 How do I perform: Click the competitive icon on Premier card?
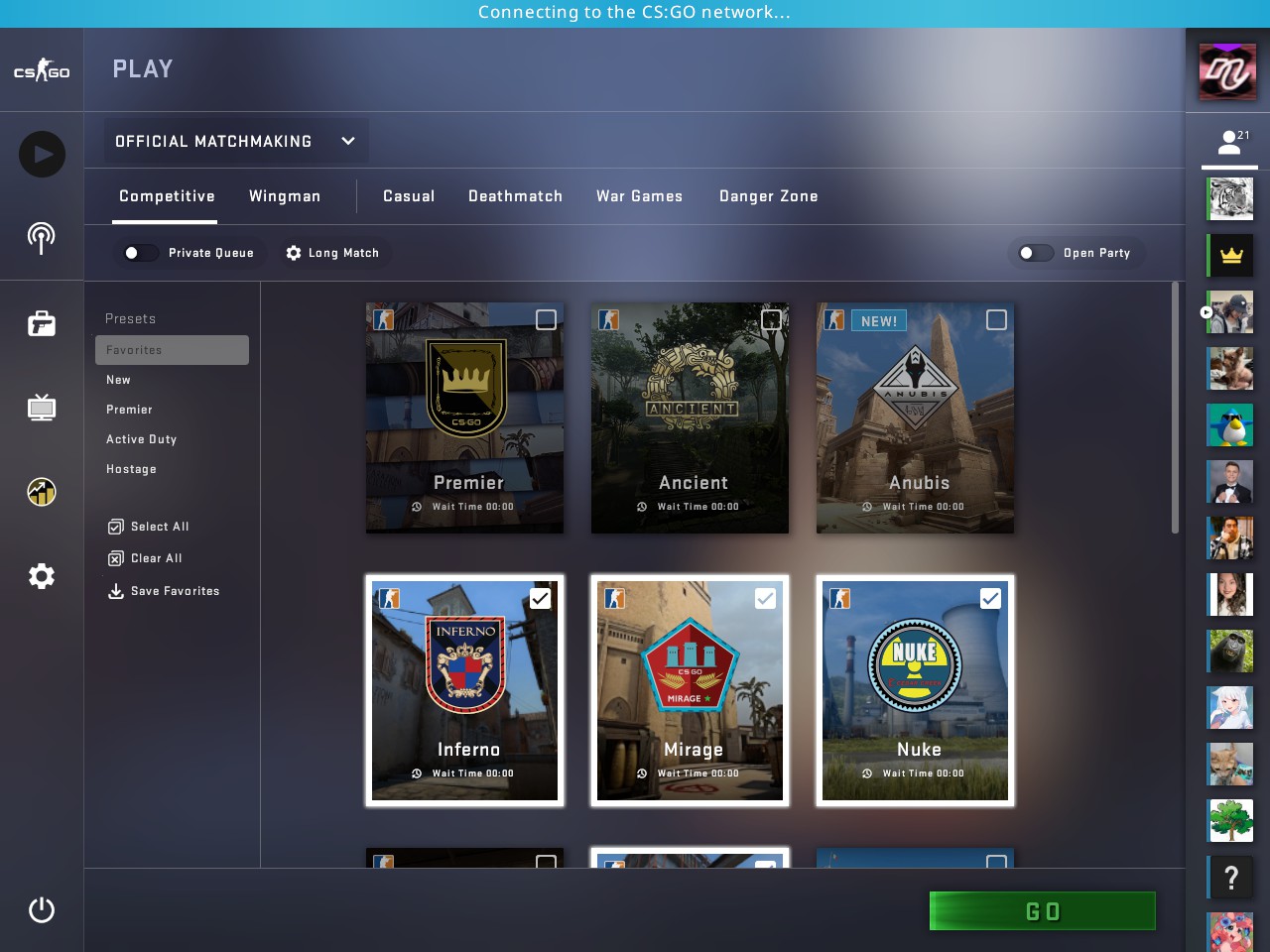[x=384, y=319]
